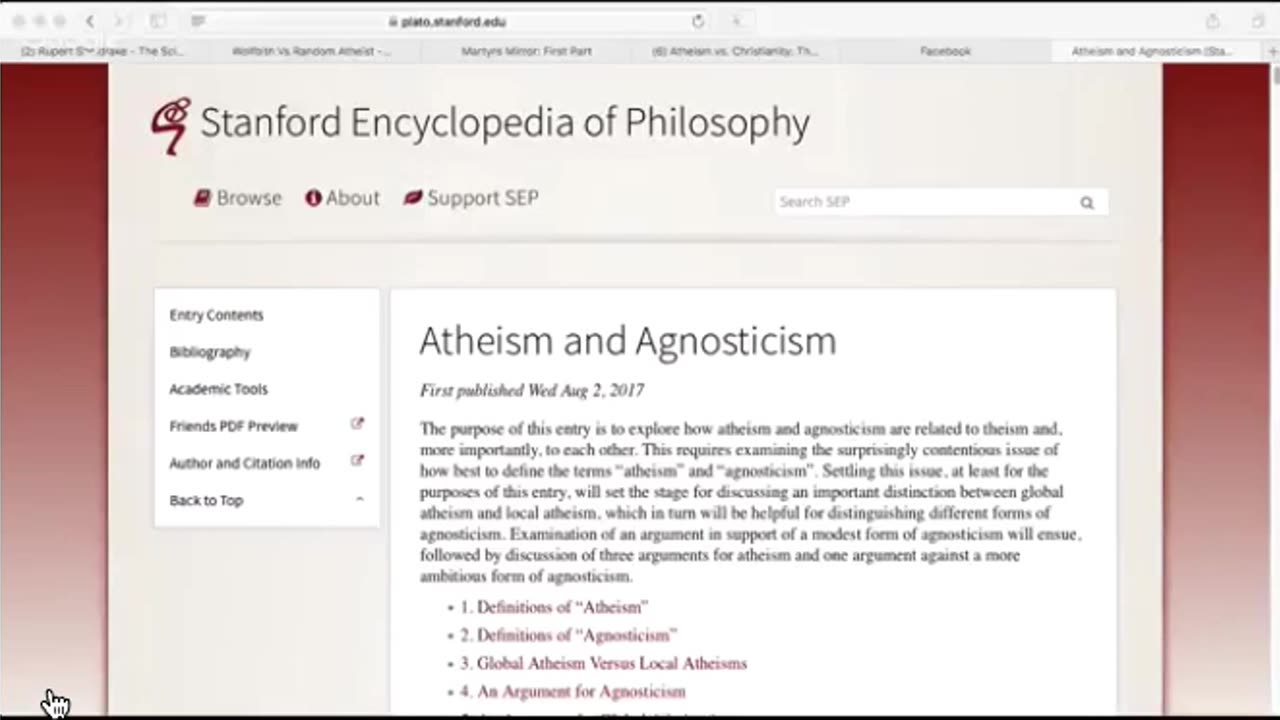Click external link icon beside Author and Citation Info
The image size is (1280, 720).
coord(357,461)
